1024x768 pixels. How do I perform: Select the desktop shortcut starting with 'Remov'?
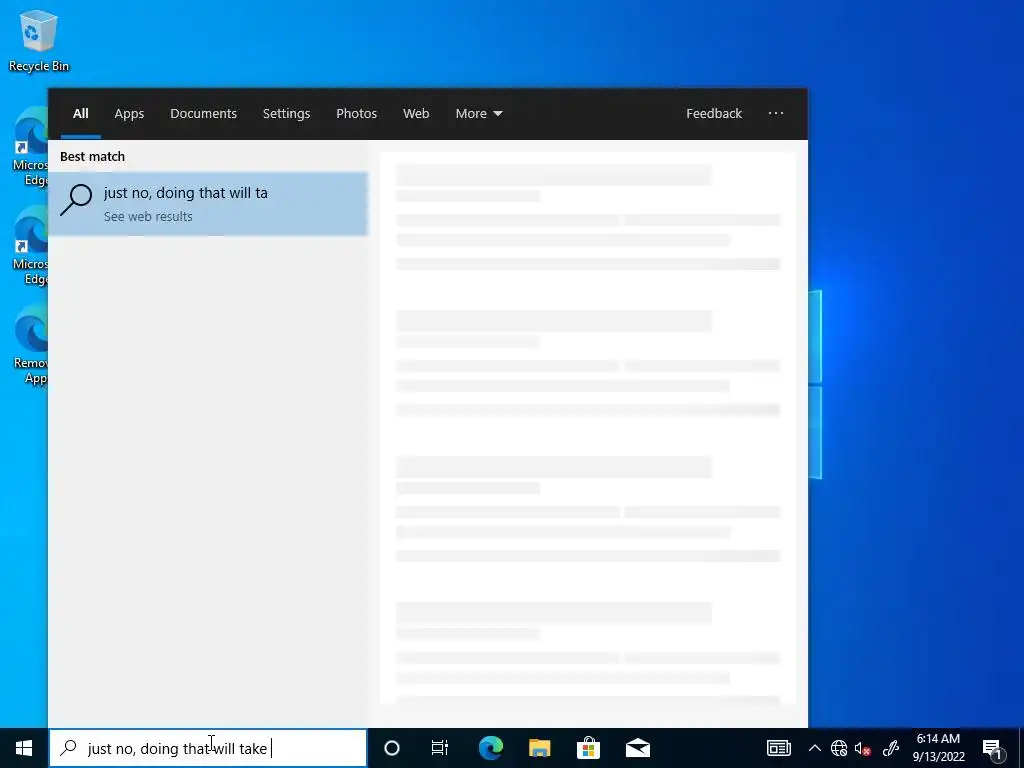point(29,346)
